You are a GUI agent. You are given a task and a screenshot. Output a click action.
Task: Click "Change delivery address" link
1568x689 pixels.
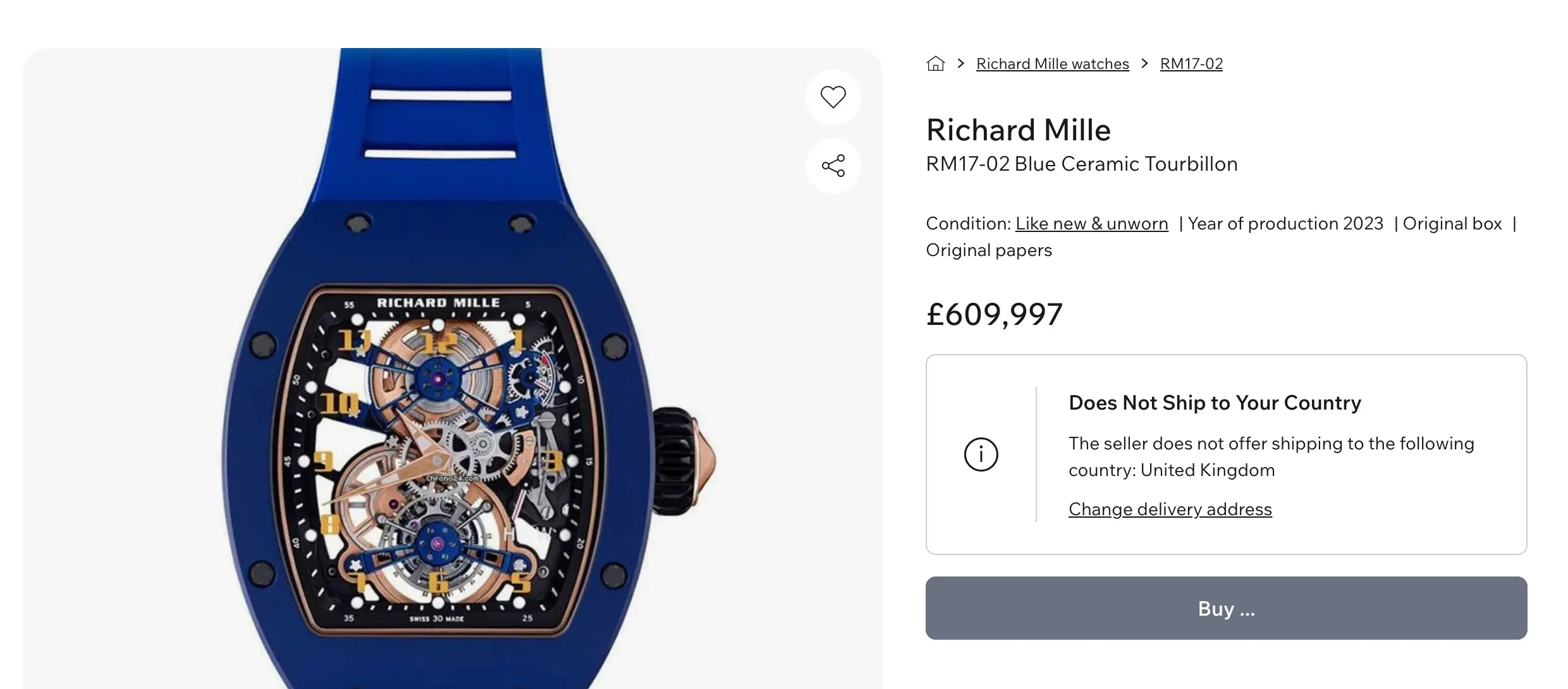pyautogui.click(x=1170, y=509)
